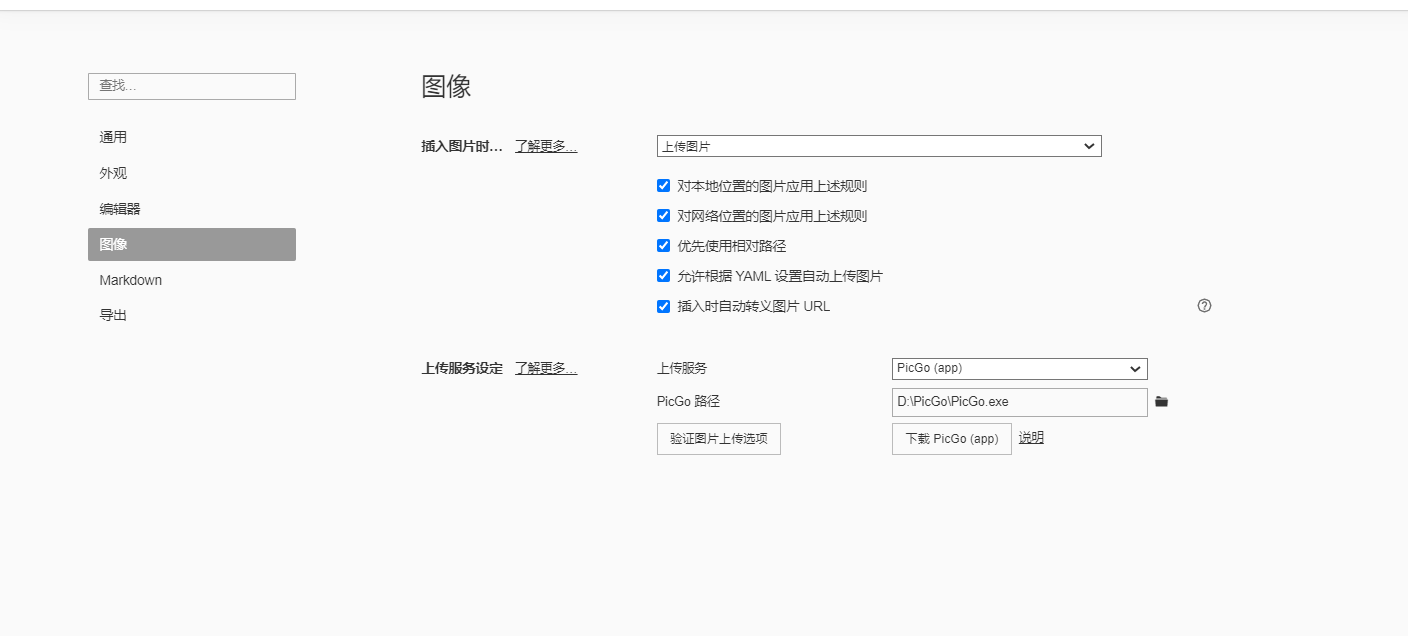Viewport: 1408px width, 636px height.
Task: Click the 插入图片时 heading label
Action: (462, 146)
